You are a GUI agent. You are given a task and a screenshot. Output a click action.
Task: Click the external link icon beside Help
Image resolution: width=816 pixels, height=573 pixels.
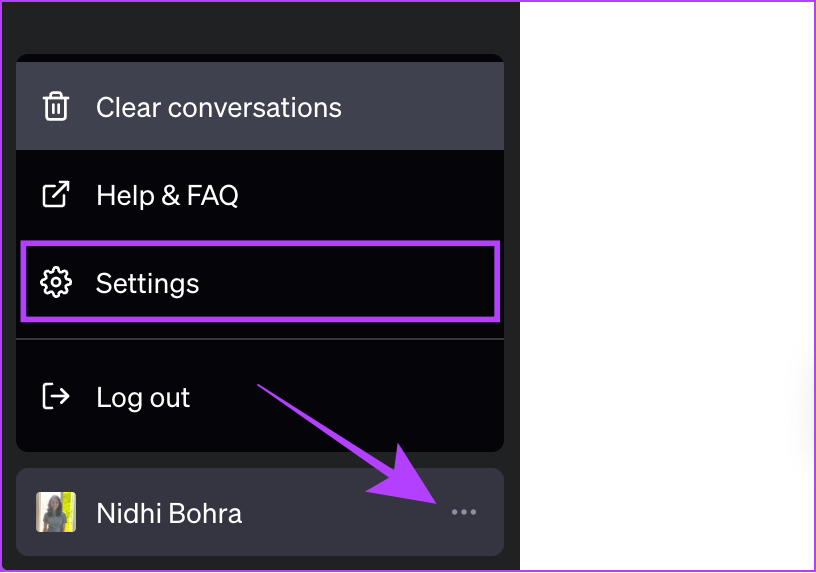coord(56,195)
